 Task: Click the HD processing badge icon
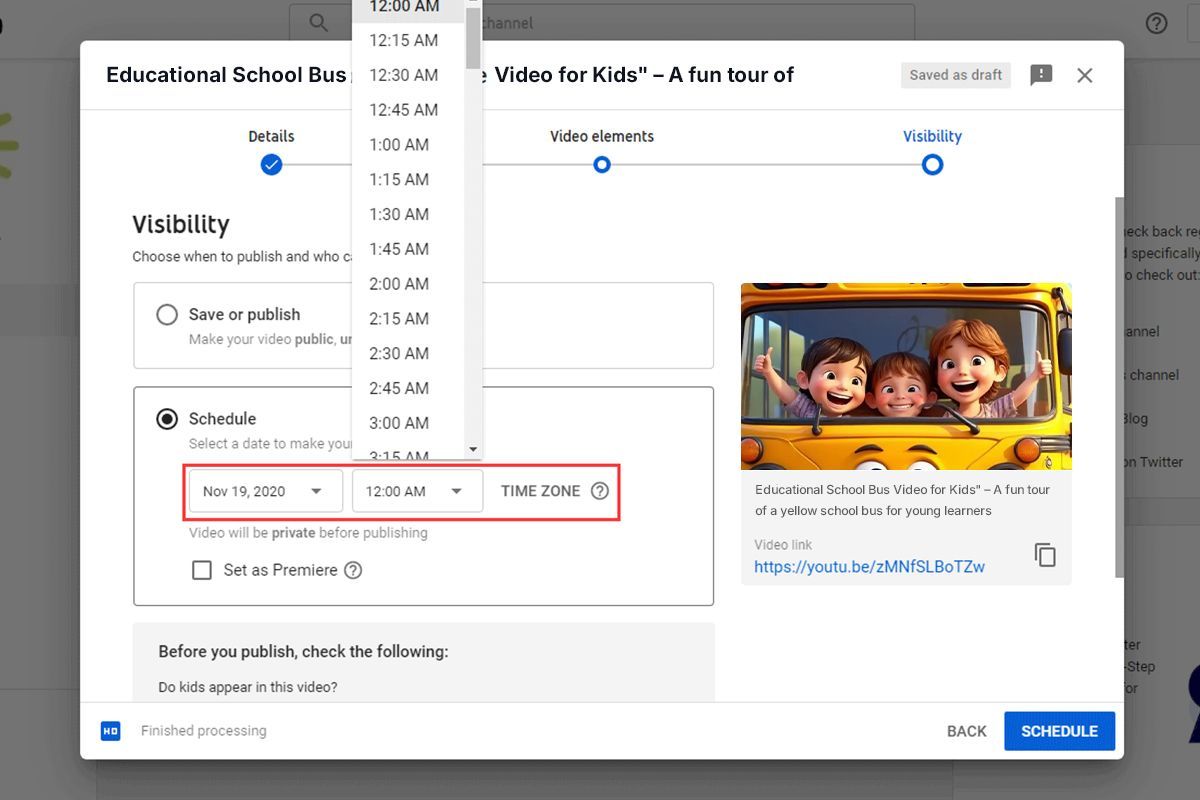(110, 731)
